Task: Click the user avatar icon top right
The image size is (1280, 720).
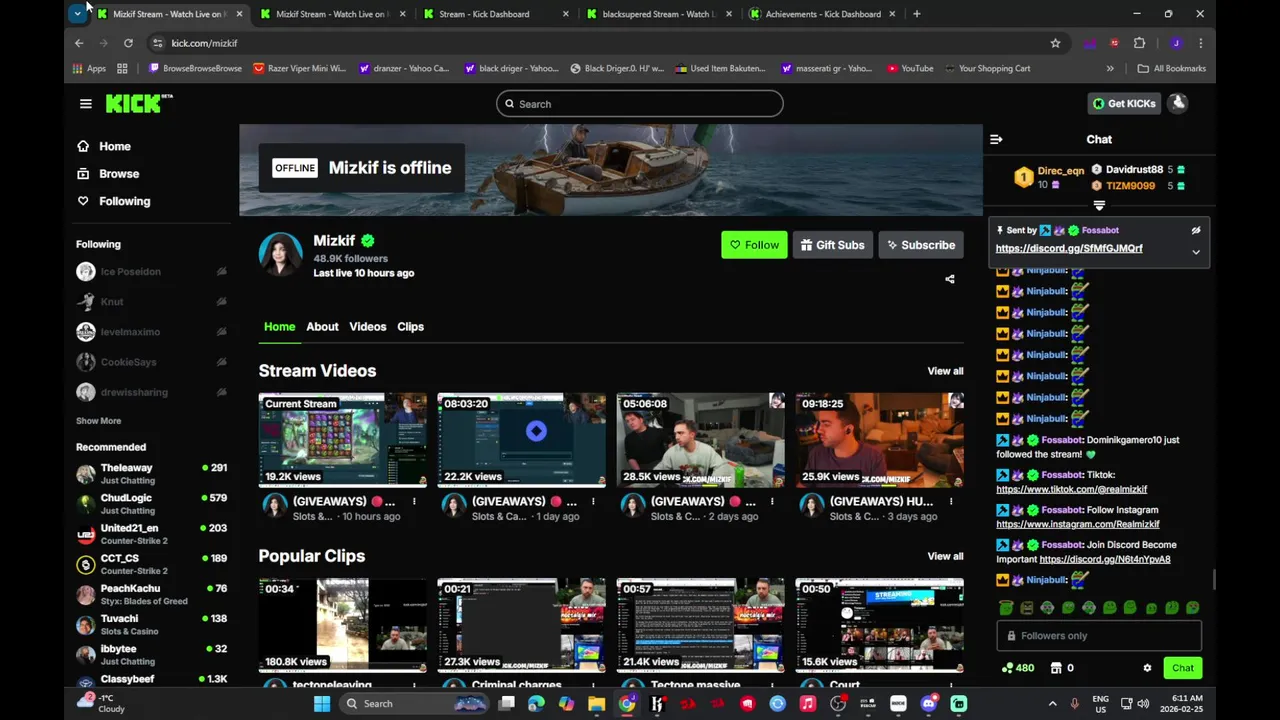Action: tap(1178, 103)
